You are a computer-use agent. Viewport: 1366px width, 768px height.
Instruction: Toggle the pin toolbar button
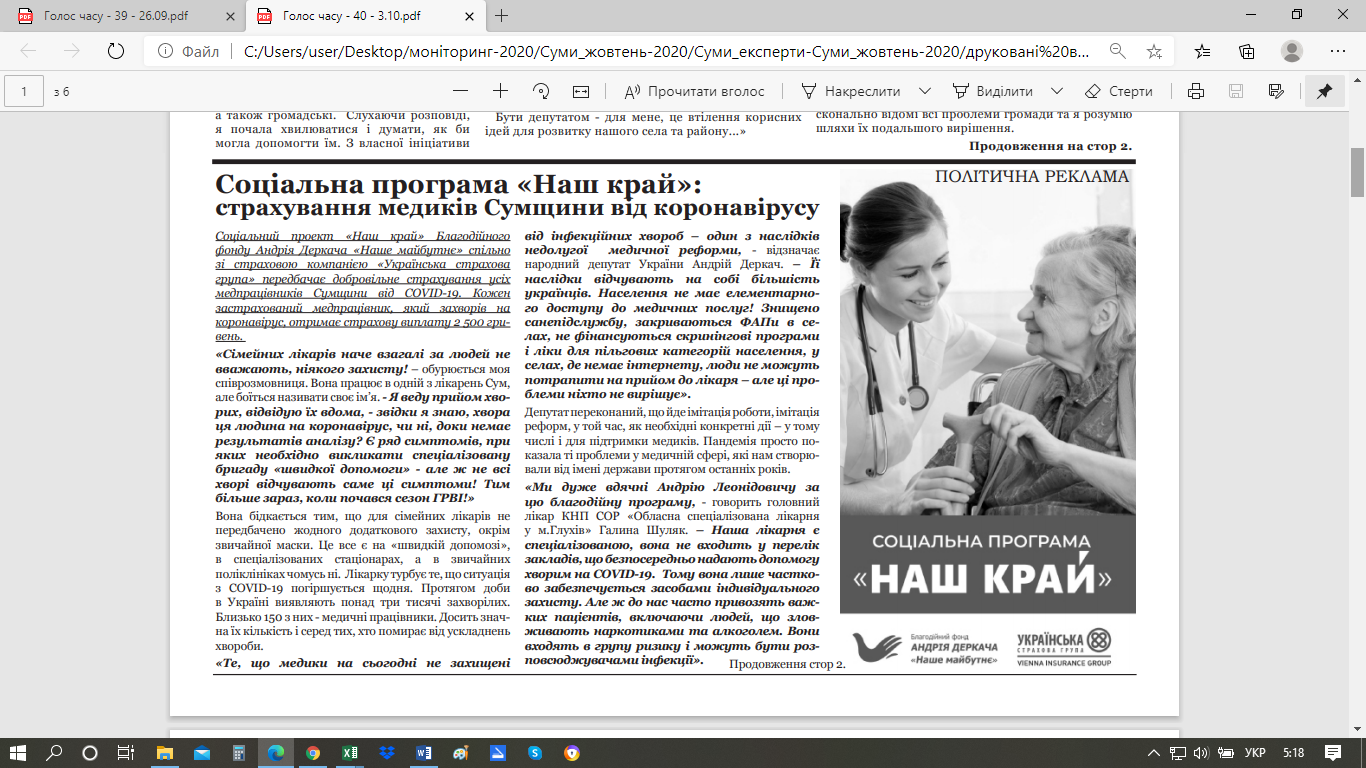coord(1324,91)
